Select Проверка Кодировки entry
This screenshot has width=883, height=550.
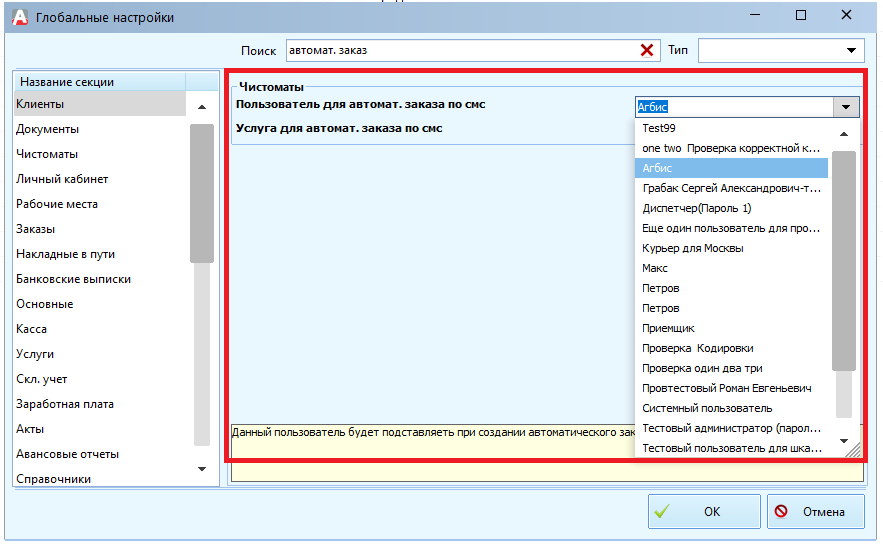[x=732, y=348]
